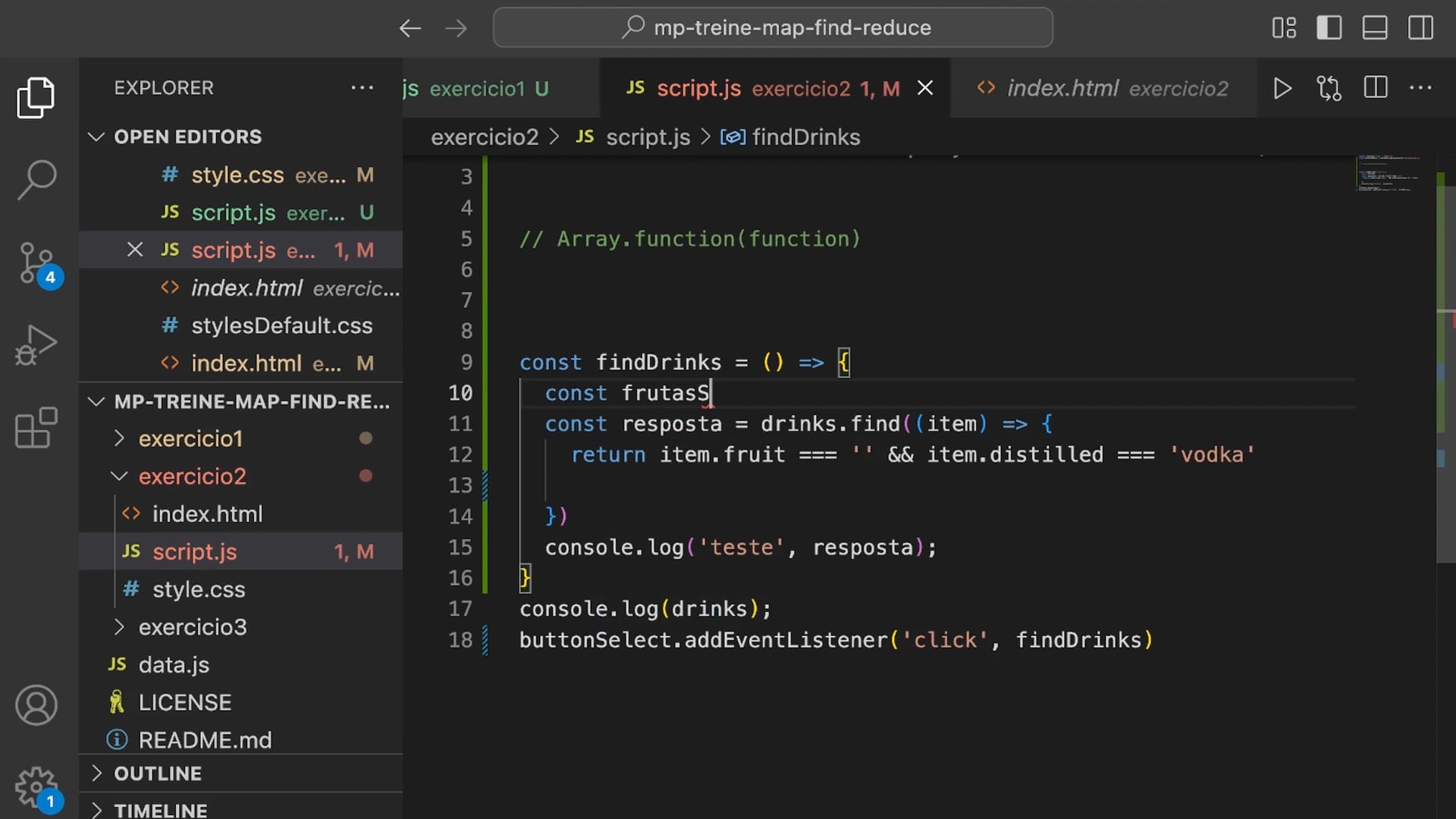Viewport: 1456px width, 819px height.
Task: Click the command center search field
Action: pyautogui.click(x=773, y=28)
